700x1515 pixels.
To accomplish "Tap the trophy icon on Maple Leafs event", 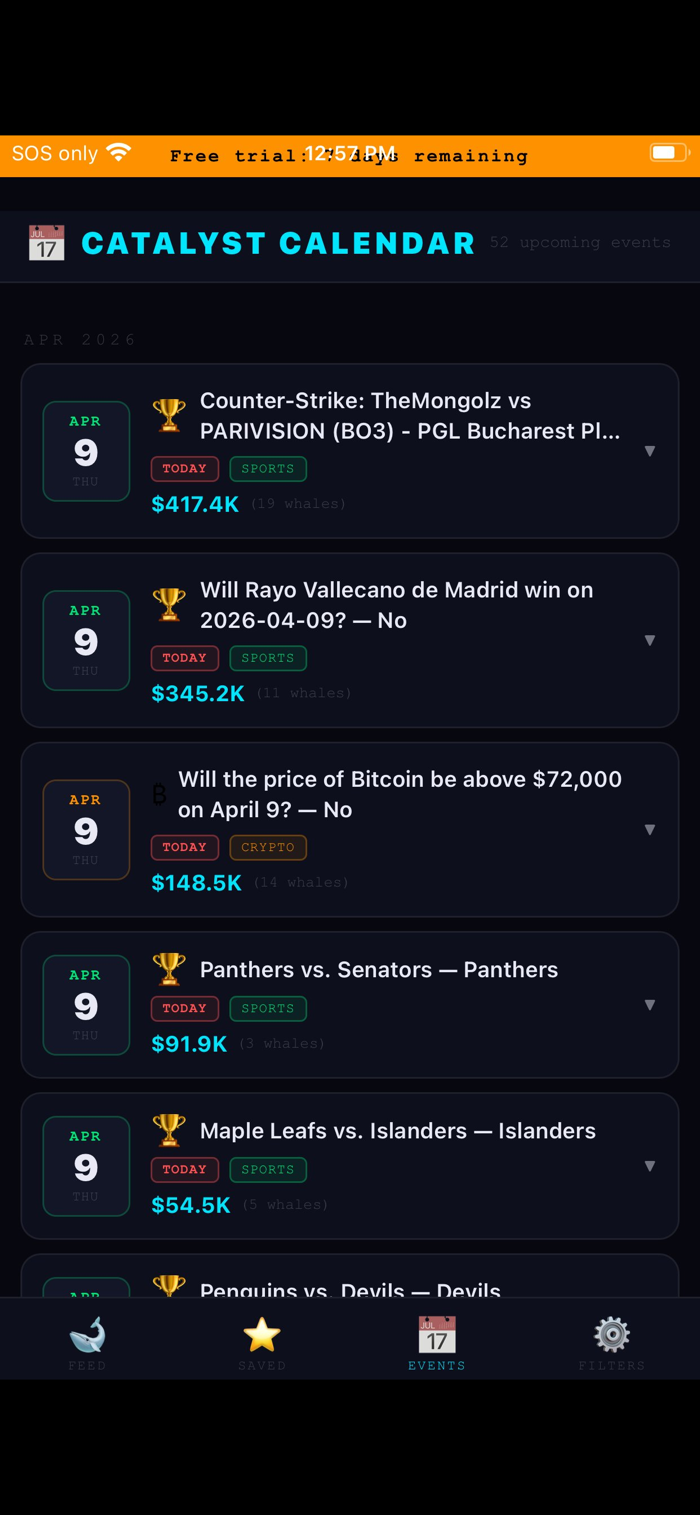I will tap(169, 1130).
